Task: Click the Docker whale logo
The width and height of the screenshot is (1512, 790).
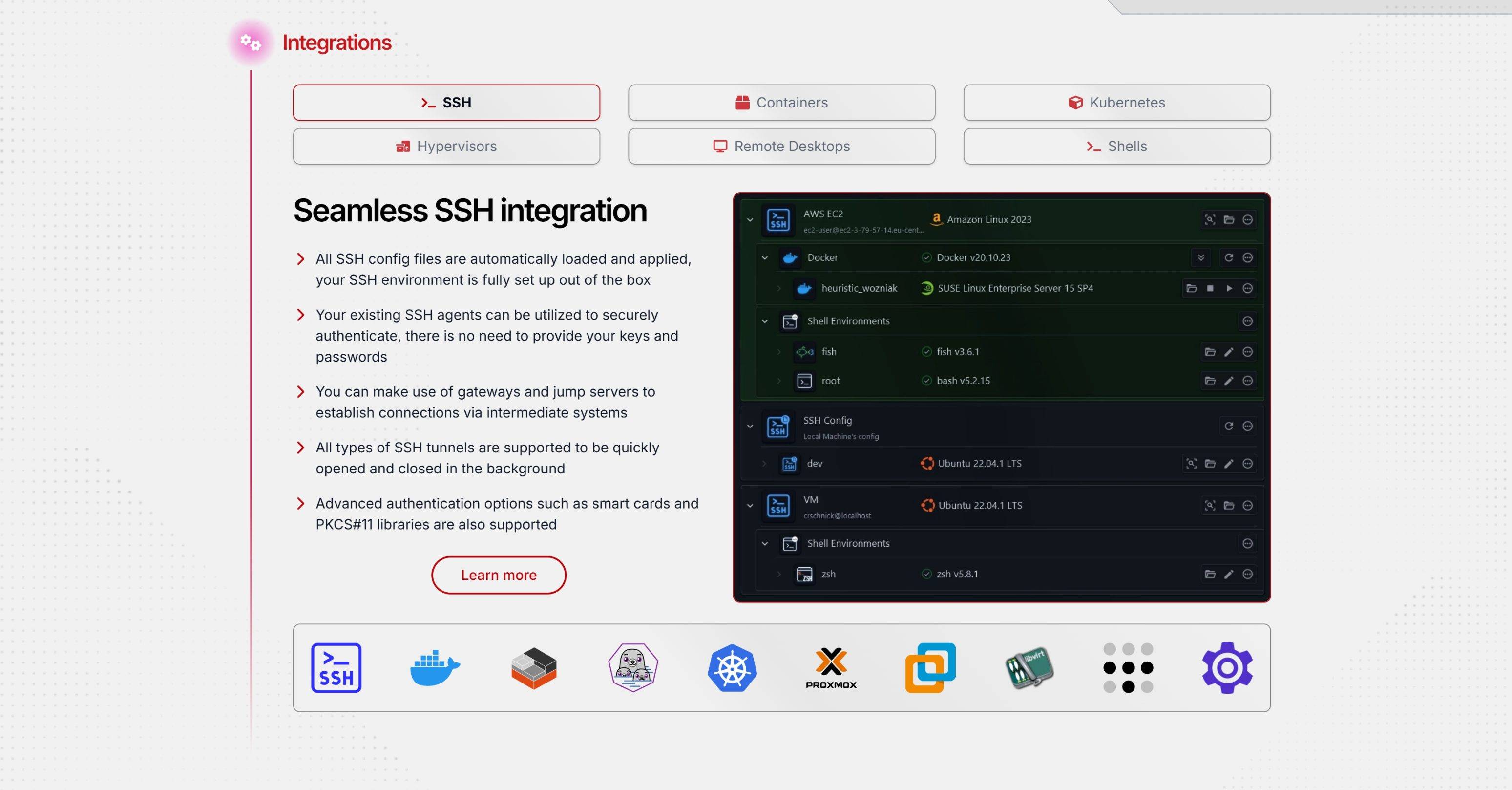Action: click(435, 668)
